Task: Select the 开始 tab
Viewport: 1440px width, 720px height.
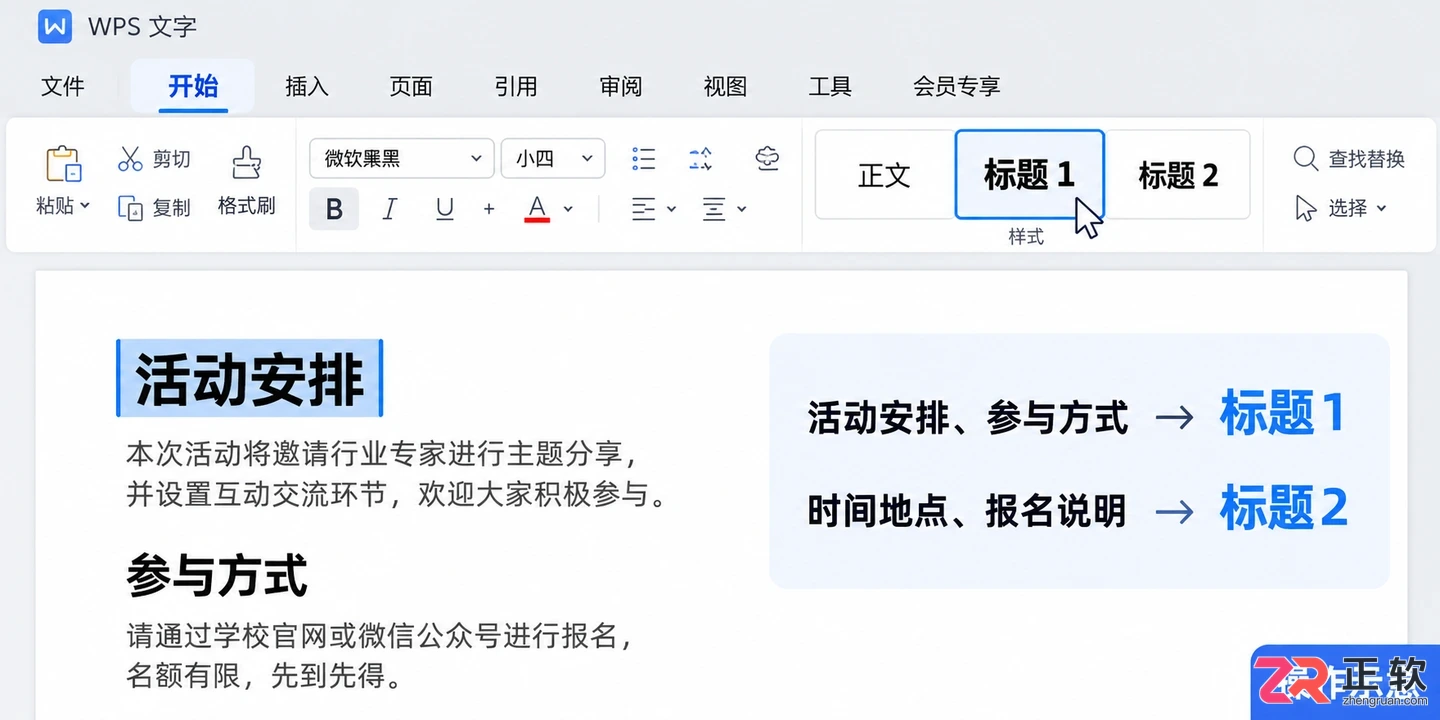Action: coord(193,86)
